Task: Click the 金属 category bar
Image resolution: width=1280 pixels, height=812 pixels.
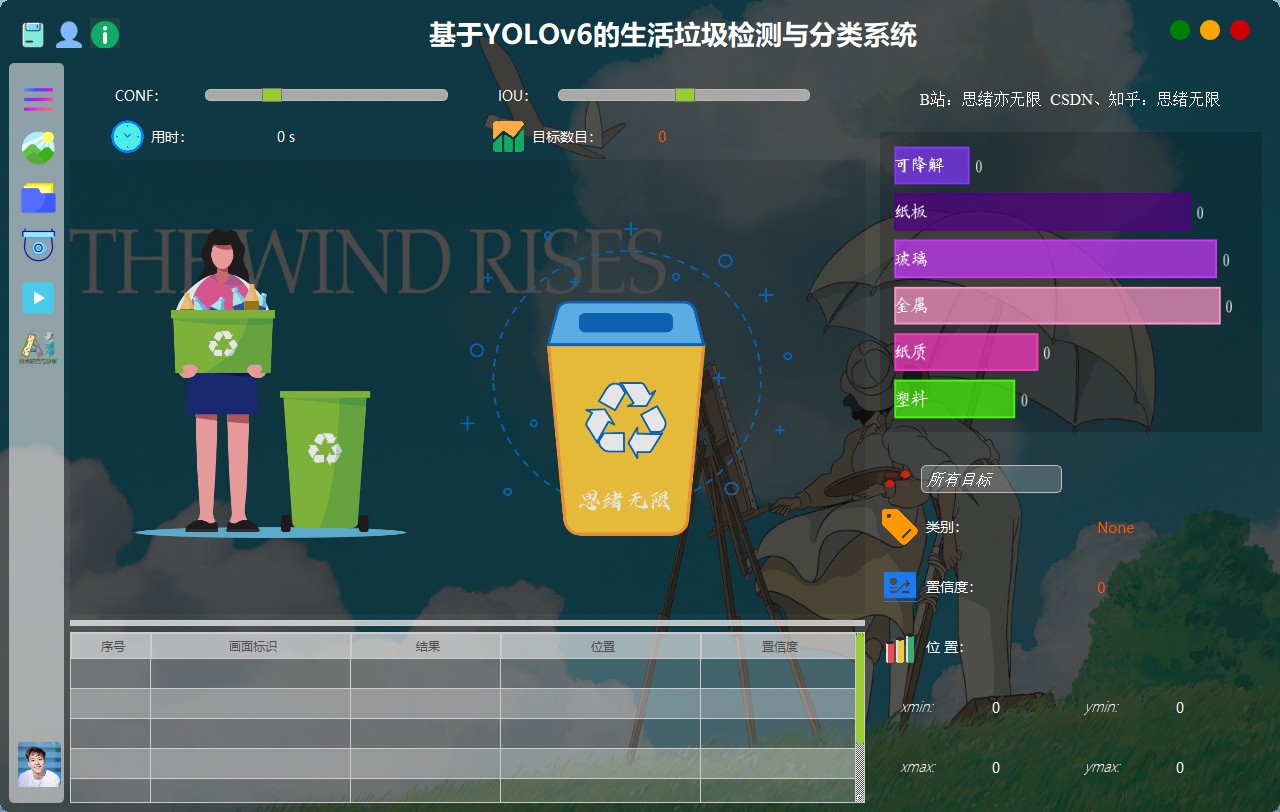Action: click(1057, 305)
